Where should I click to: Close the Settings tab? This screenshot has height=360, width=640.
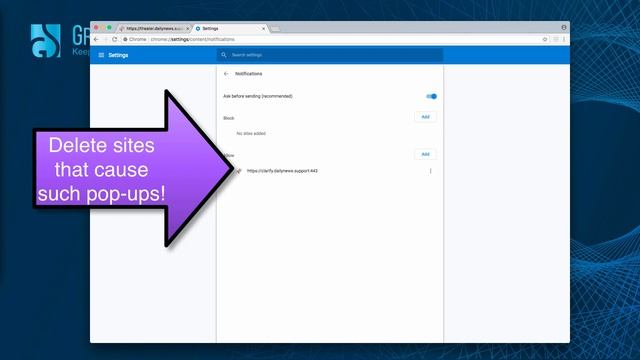tap(264, 29)
